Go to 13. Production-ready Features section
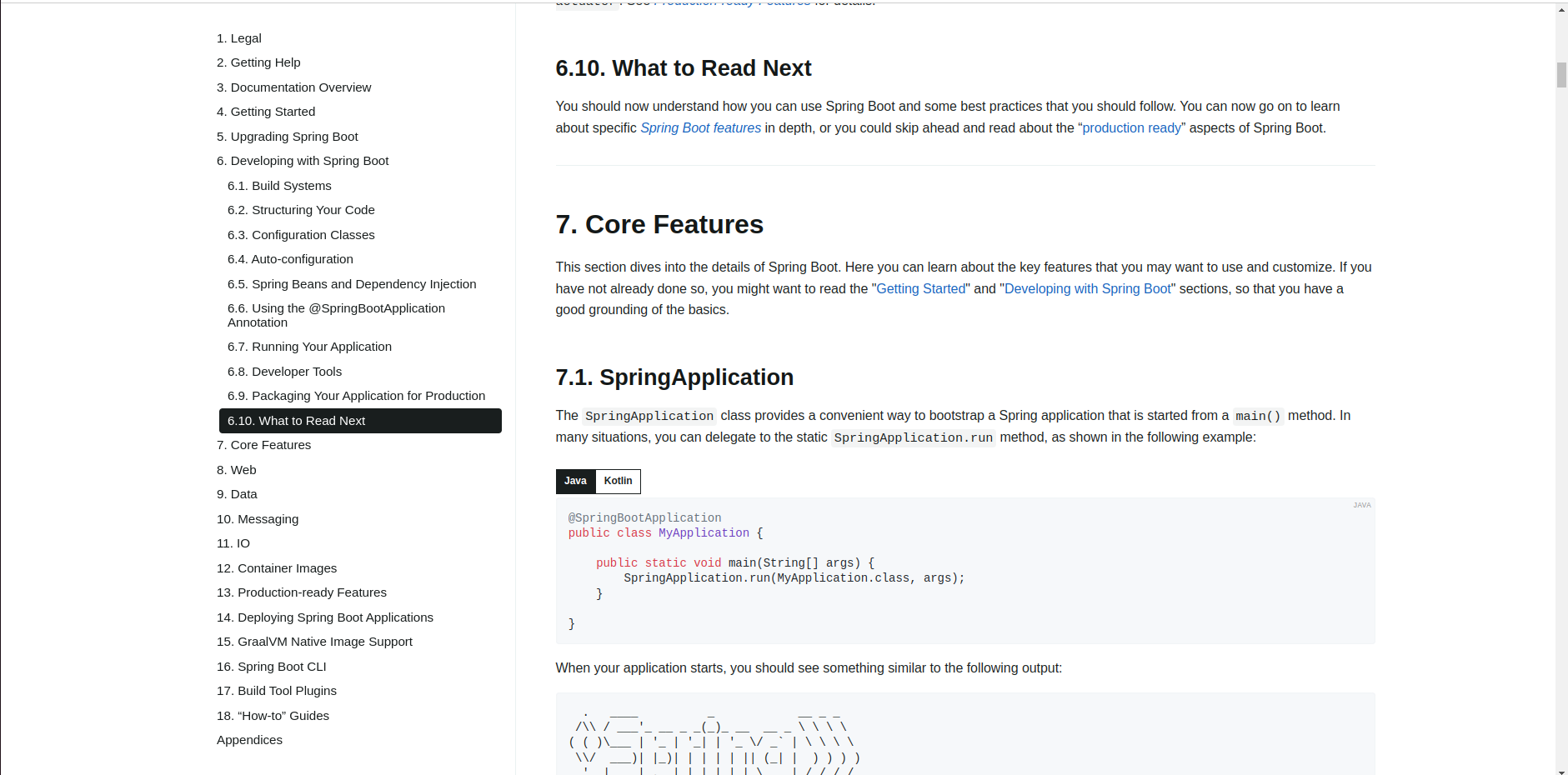This screenshot has height=775, width=1568. (x=301, y=592)
